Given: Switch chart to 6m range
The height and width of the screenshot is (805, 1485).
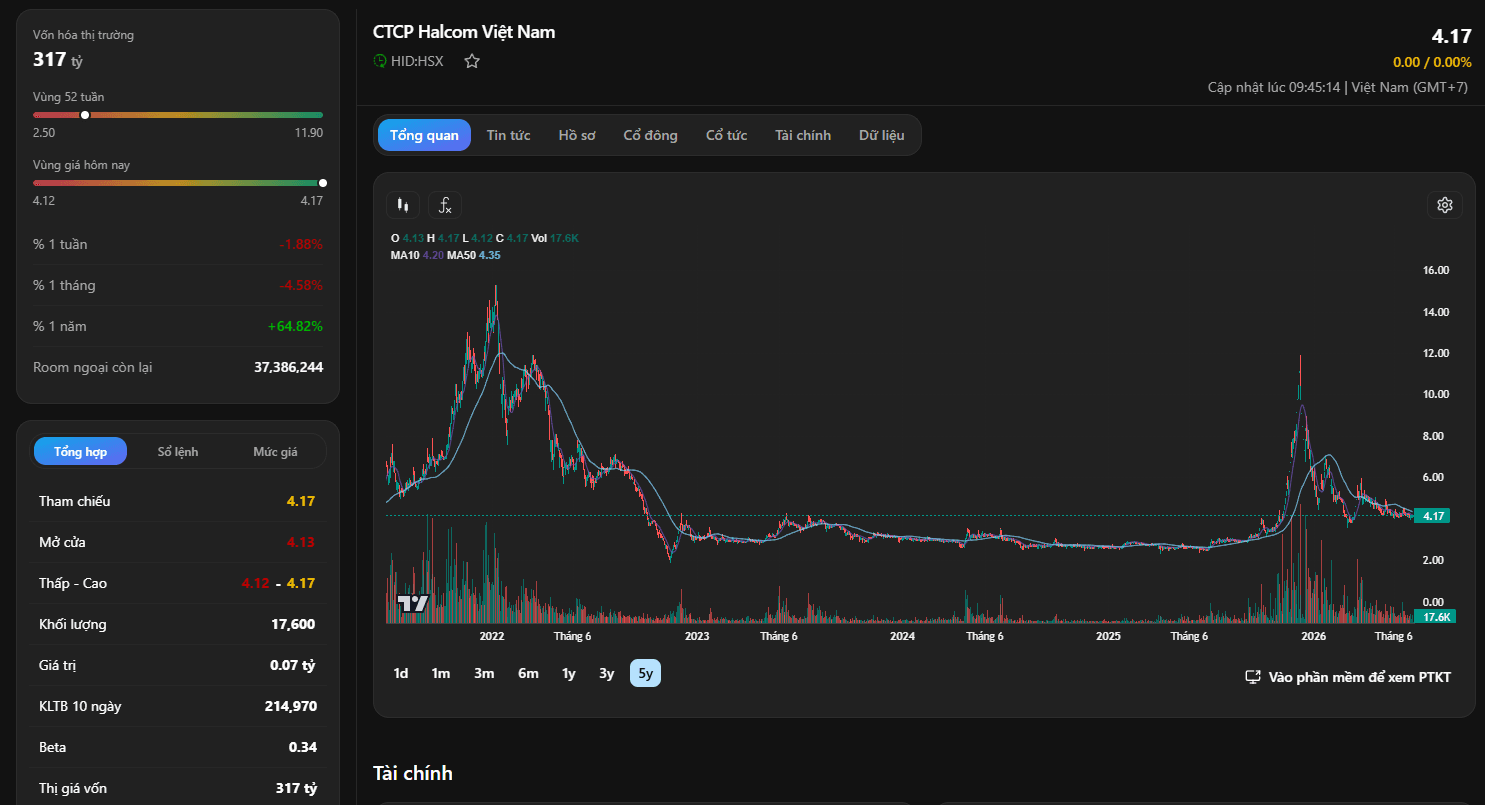Looking at the screenshot, I should coord(528,673).
